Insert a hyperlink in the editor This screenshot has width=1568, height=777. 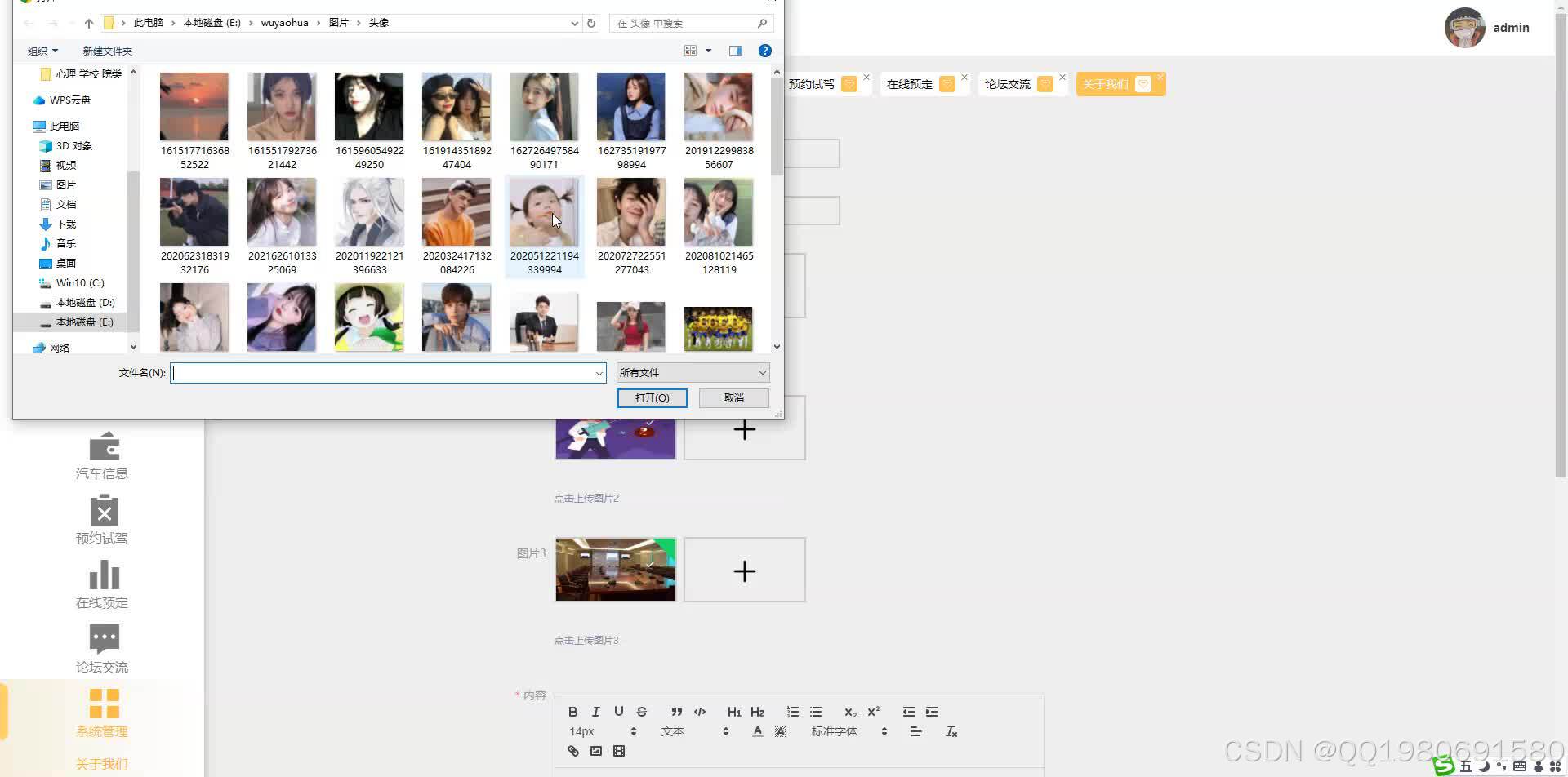572,751
